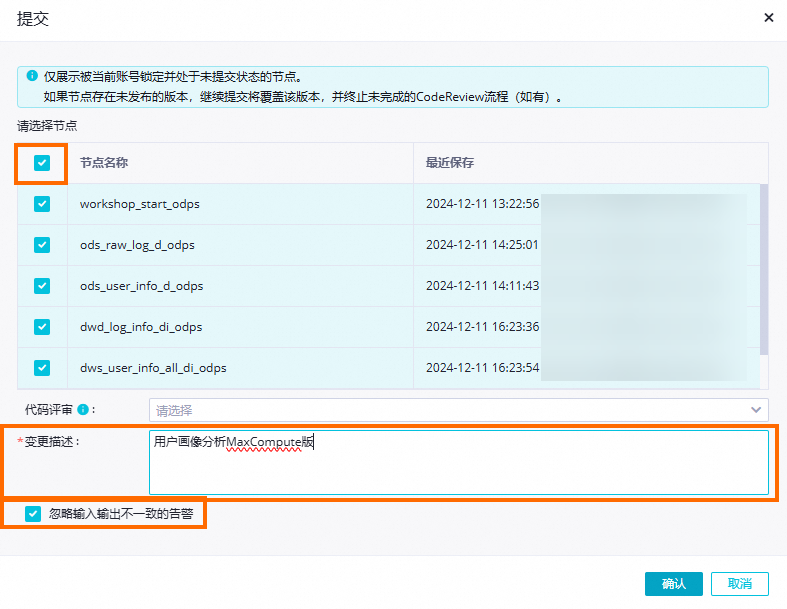Open the 代码评审 reviewer dropdown

[459, 410]
